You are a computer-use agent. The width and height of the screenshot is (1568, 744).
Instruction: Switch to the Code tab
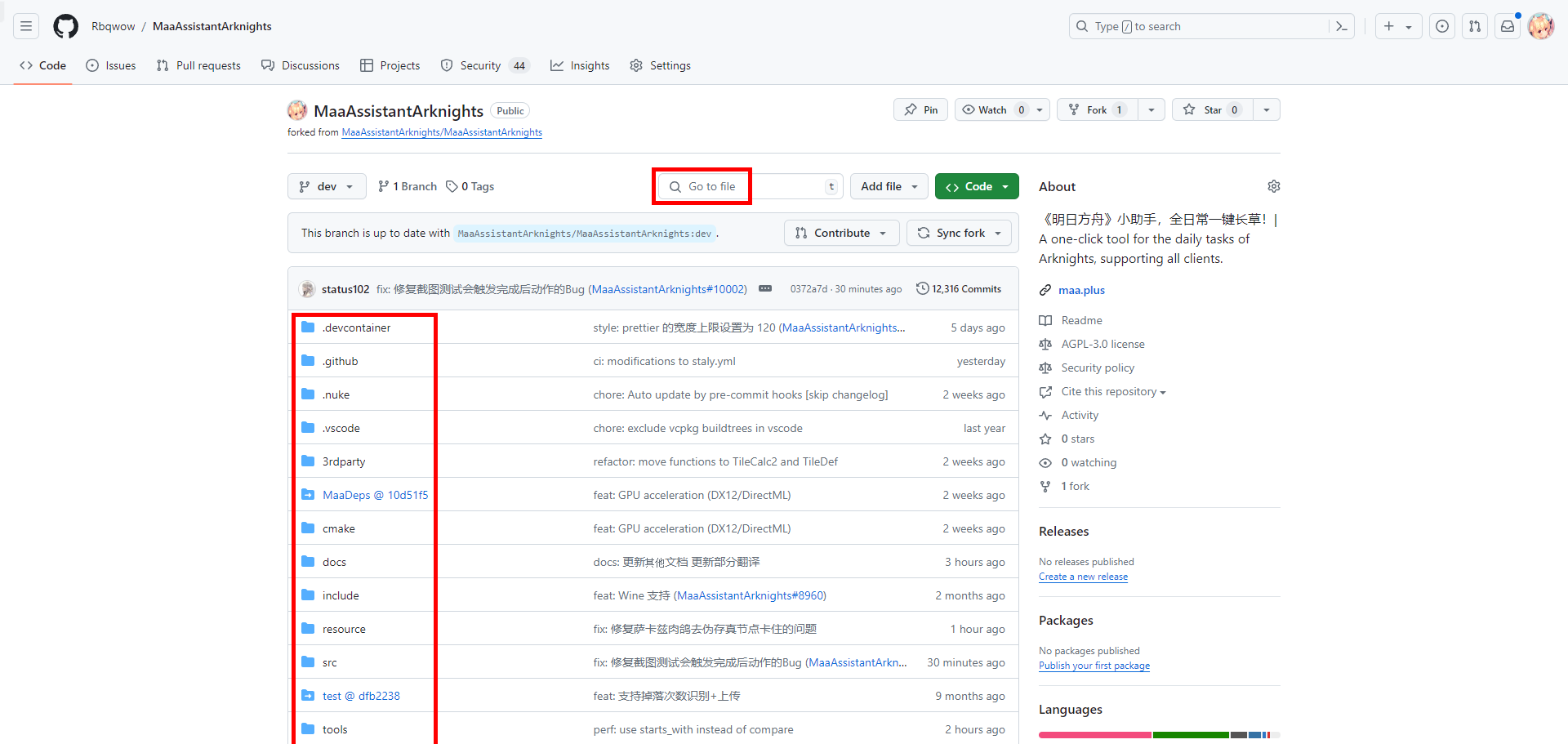(43, 65)
